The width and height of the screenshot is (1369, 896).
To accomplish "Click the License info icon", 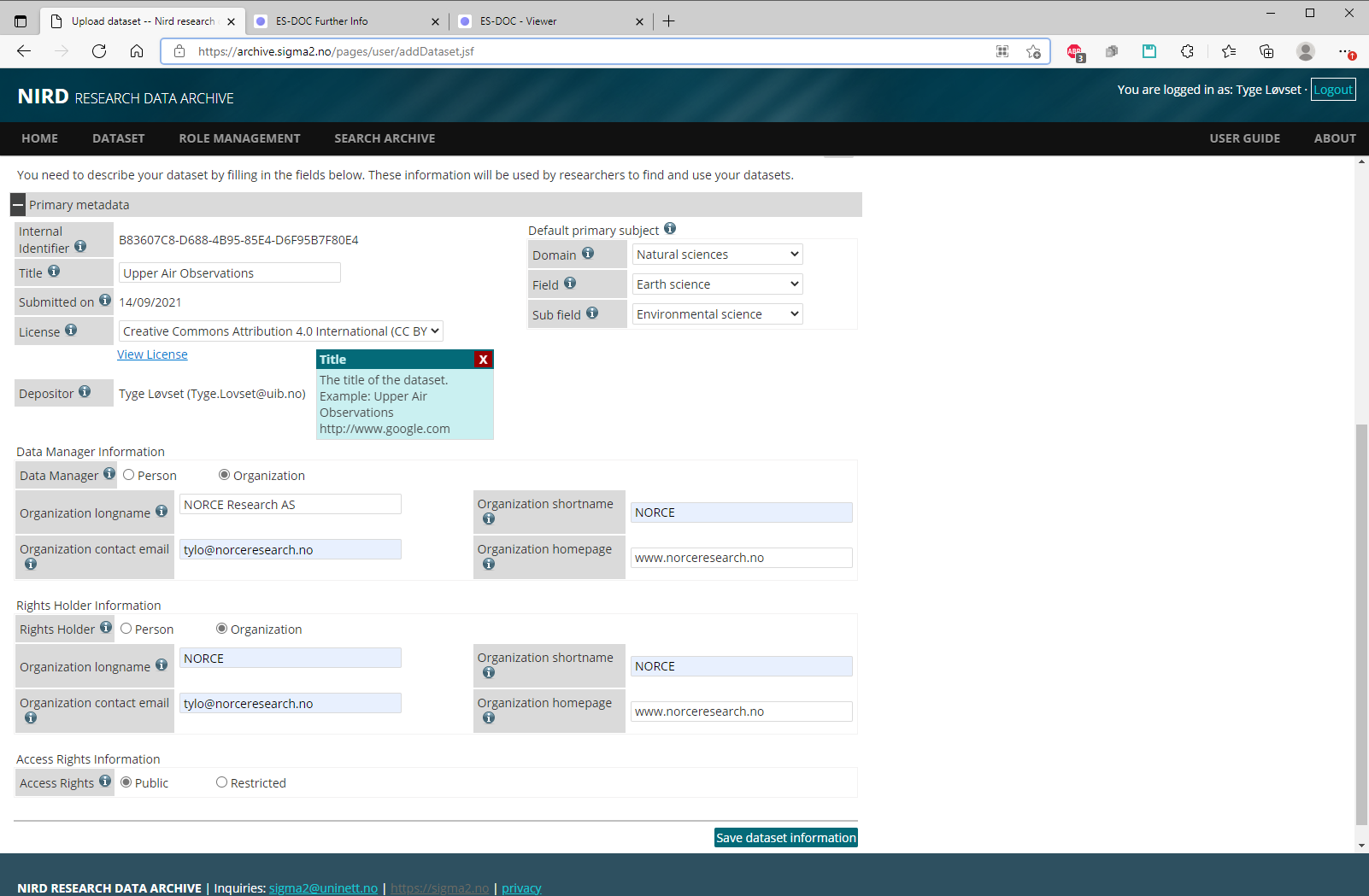I will tap(71, 331).
